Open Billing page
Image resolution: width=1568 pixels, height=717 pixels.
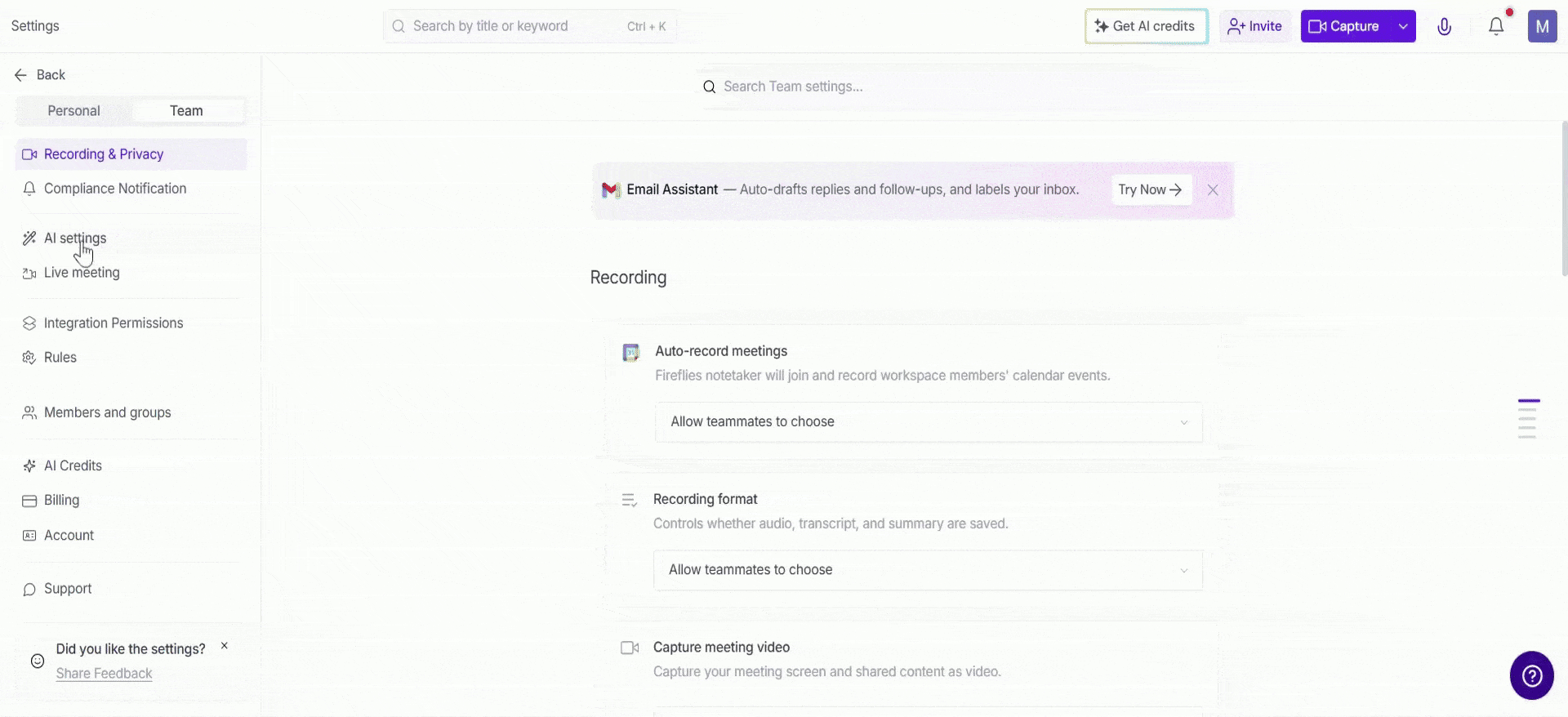click(x=131, y=501)
